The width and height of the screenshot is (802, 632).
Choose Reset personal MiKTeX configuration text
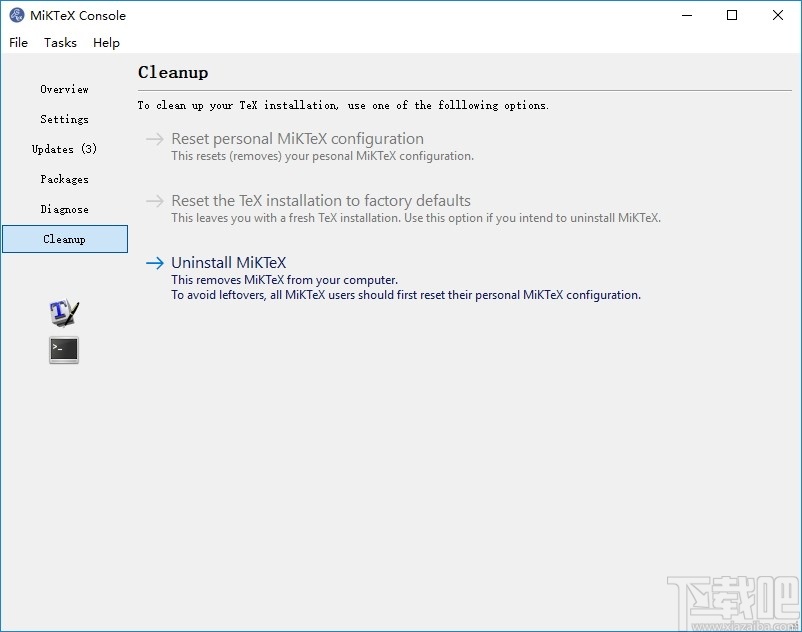tap(297, 139)
